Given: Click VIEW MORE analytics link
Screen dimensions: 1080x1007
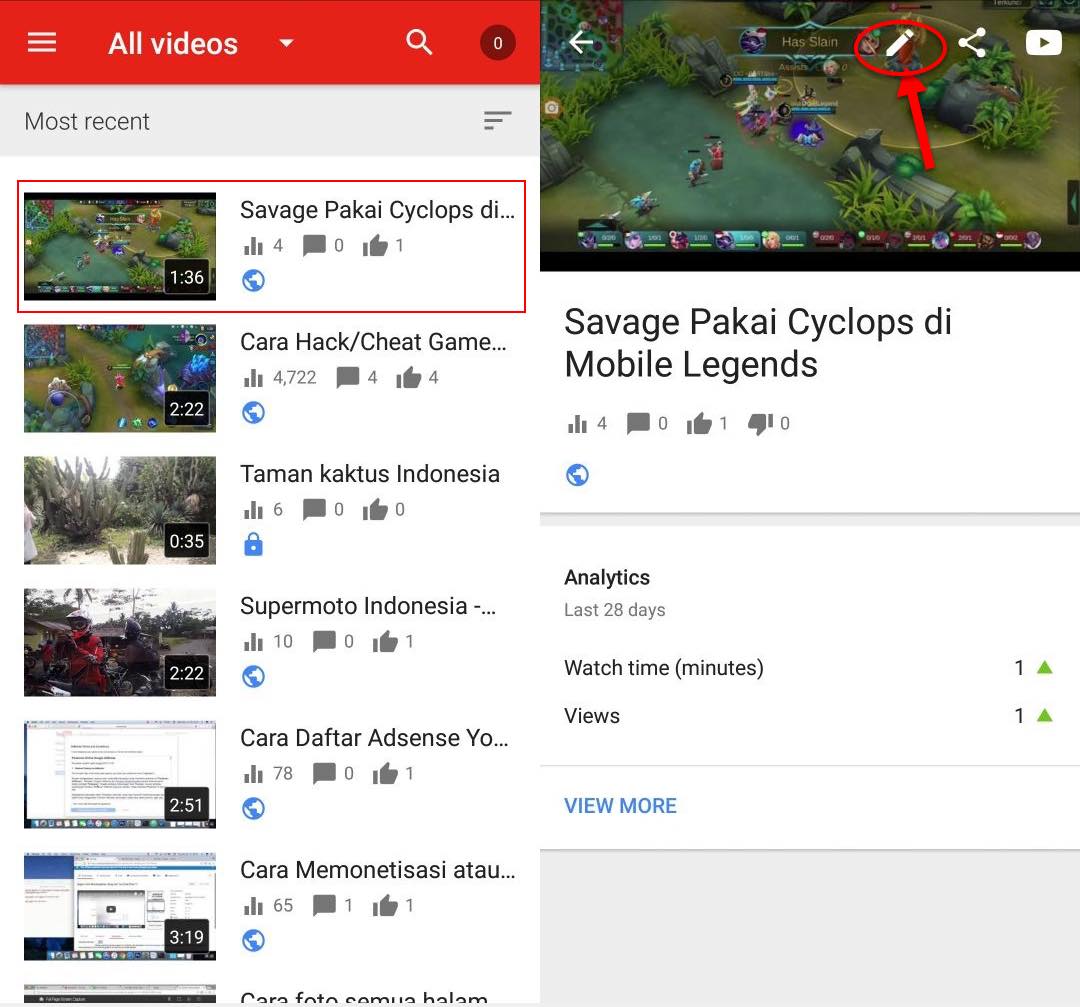Looking at the screenshot, I should point(620,805).
